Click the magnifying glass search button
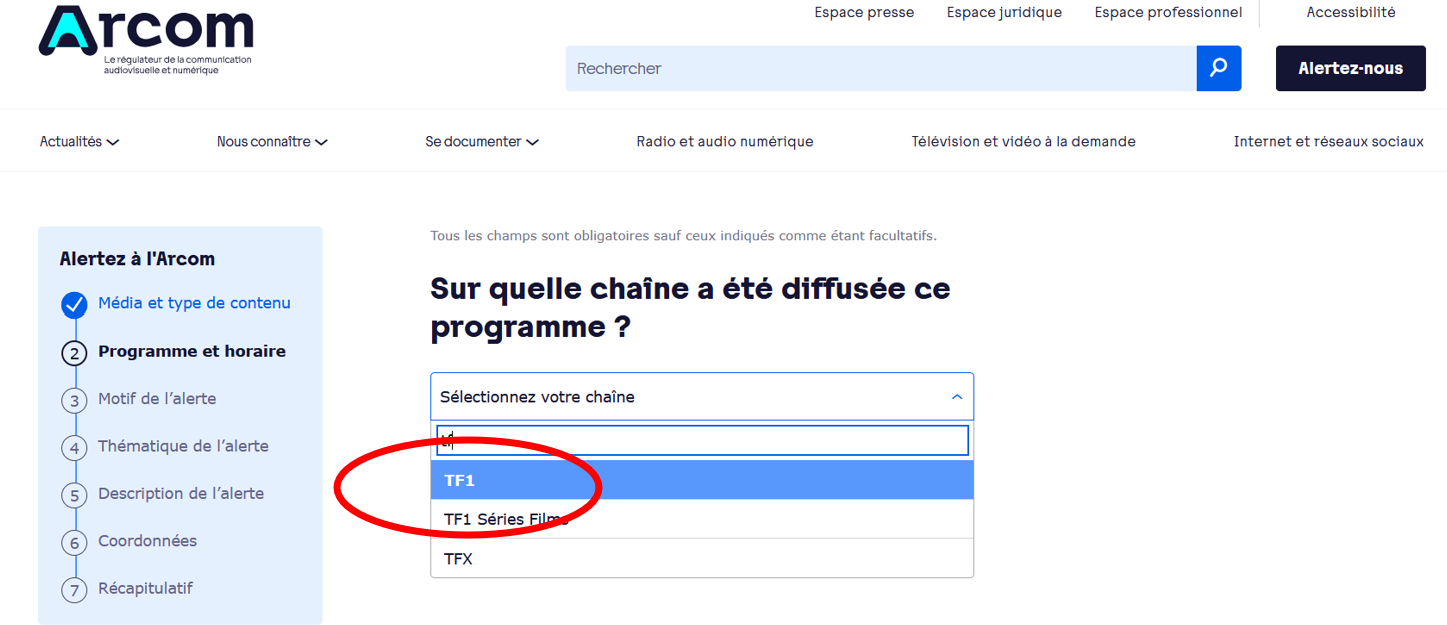The image size is (1447, 625). pos(1218,68)
